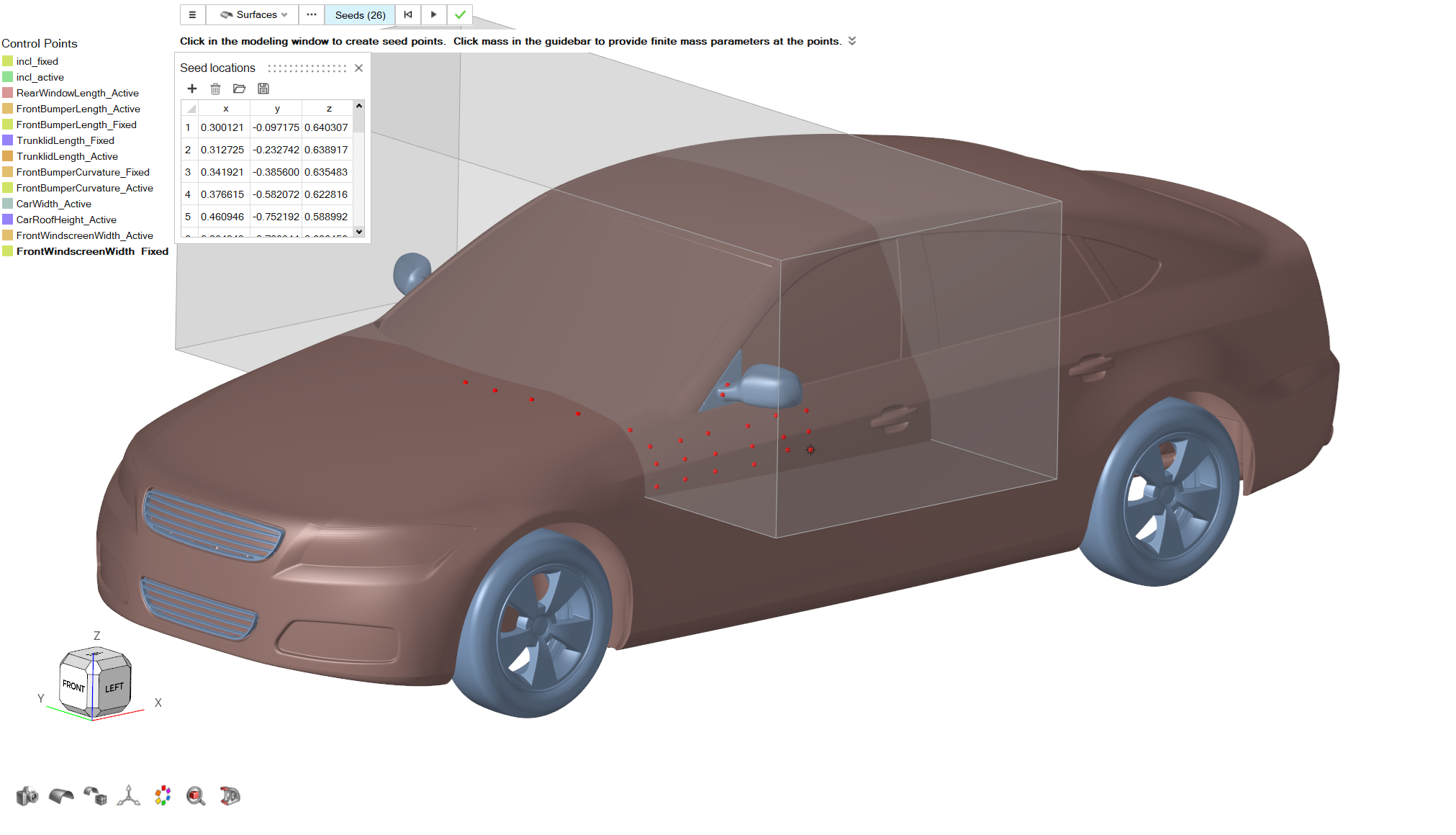Click the trash icon in Seed locations
Viewport: 1456px width, 835px height.
point(215,89)
